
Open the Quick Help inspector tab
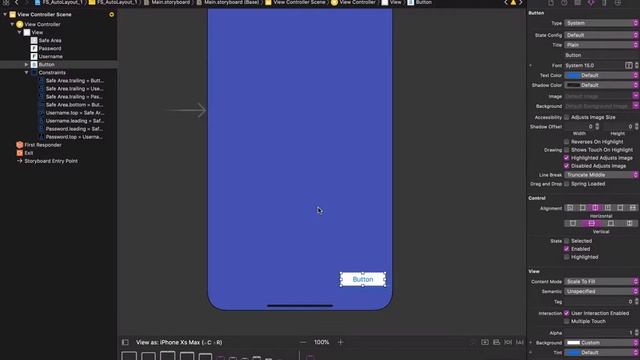(x=564, y=3)
